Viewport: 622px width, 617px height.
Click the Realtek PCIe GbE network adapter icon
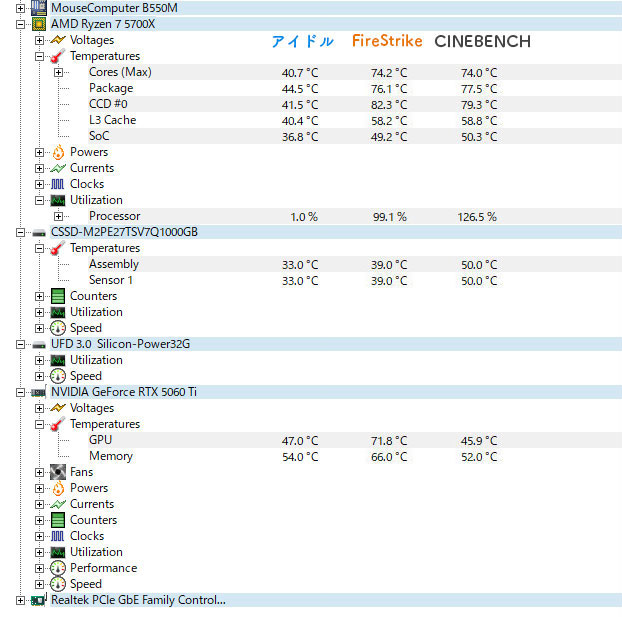(39, 600)
